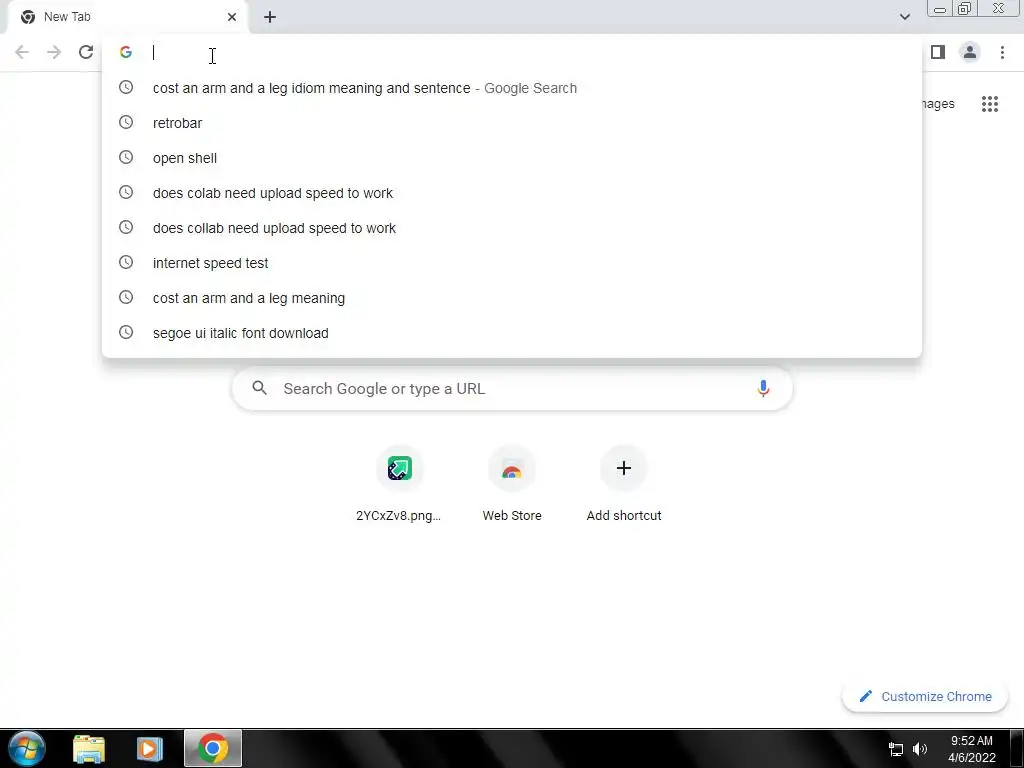This screenshot has width=1024, height=768.
Task: Choose 'does collab need upload speed to work'
Action: [x=512, y=228]
